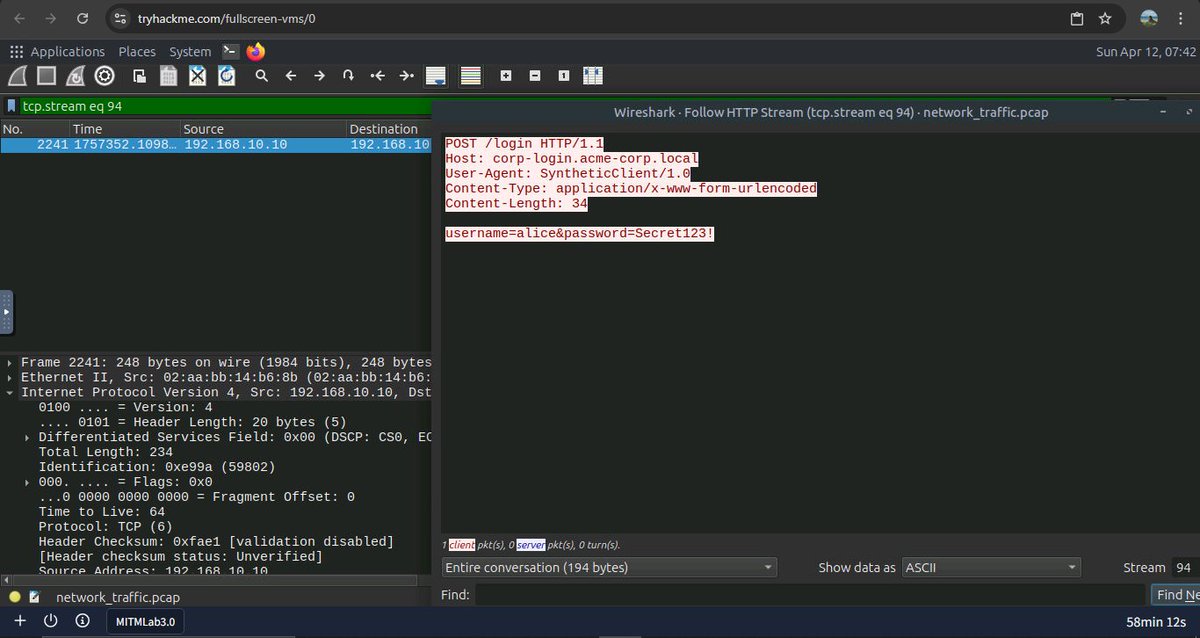Viewport: 1200px width, 638px height.
Task: Sort by the Destination column header
Action: point(388,129)
